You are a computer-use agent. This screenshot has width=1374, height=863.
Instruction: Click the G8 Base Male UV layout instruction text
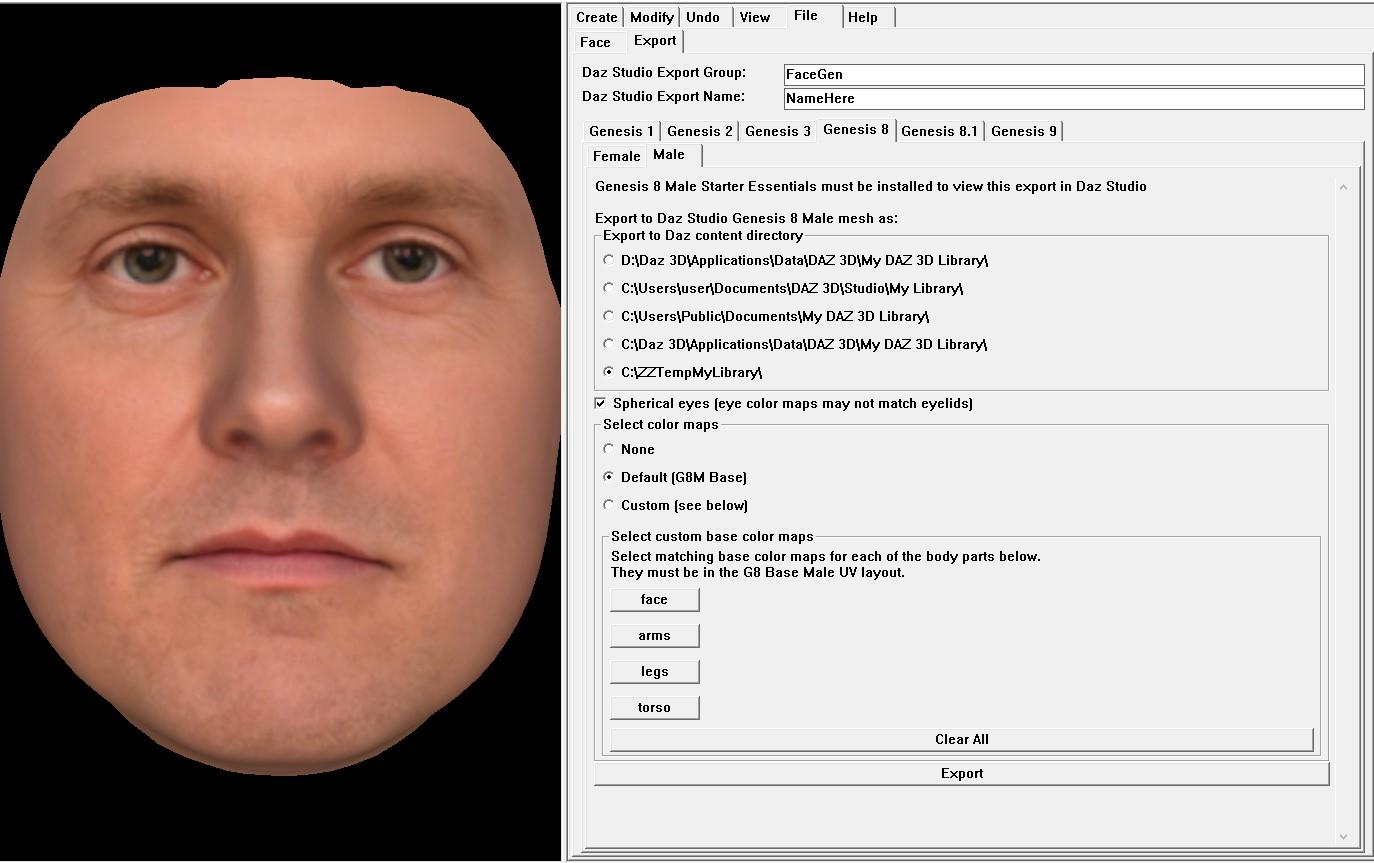pyautogui.click(x=758, y=572)
